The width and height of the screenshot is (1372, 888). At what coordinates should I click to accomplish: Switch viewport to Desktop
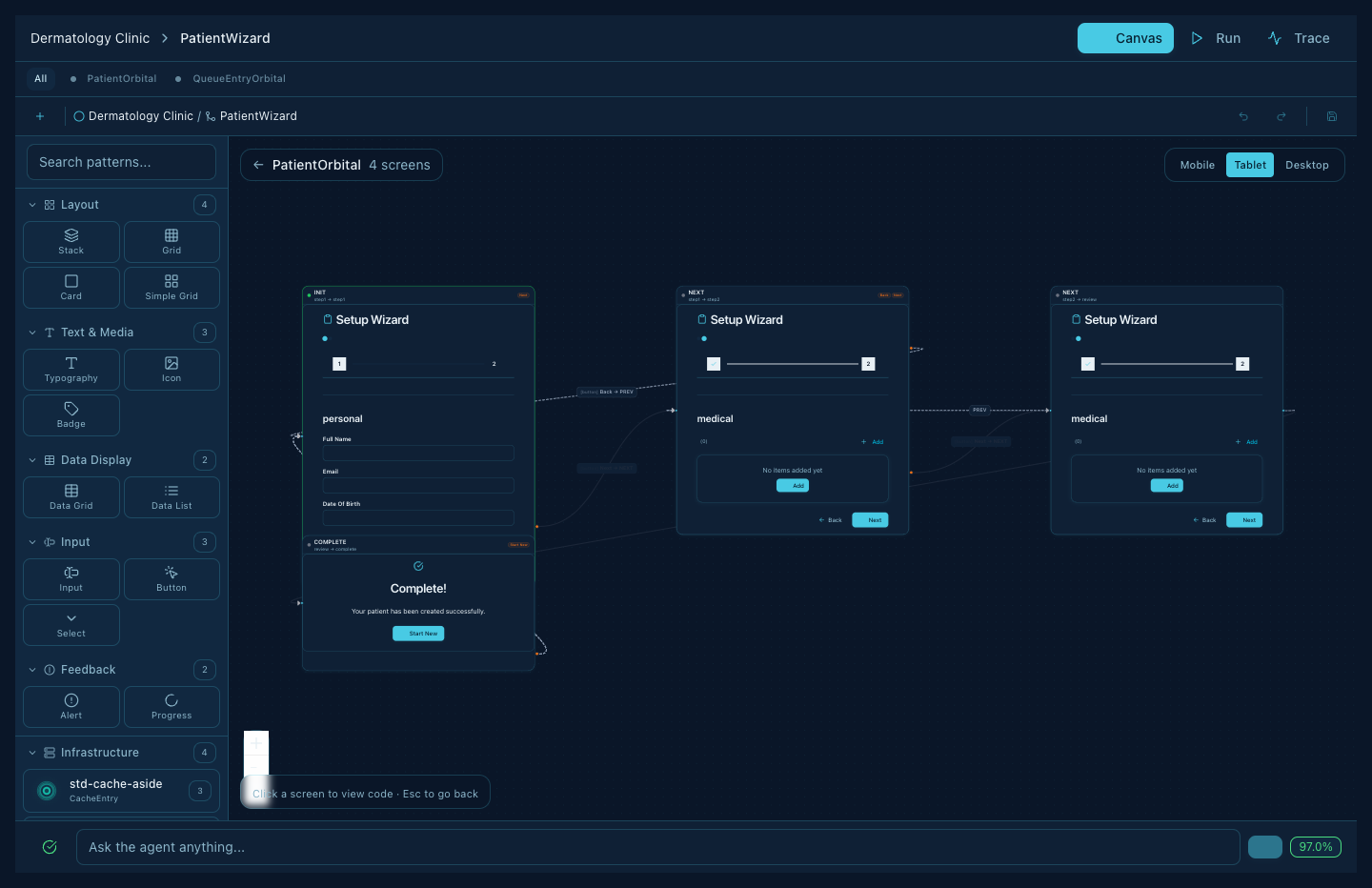point(1306,165)
